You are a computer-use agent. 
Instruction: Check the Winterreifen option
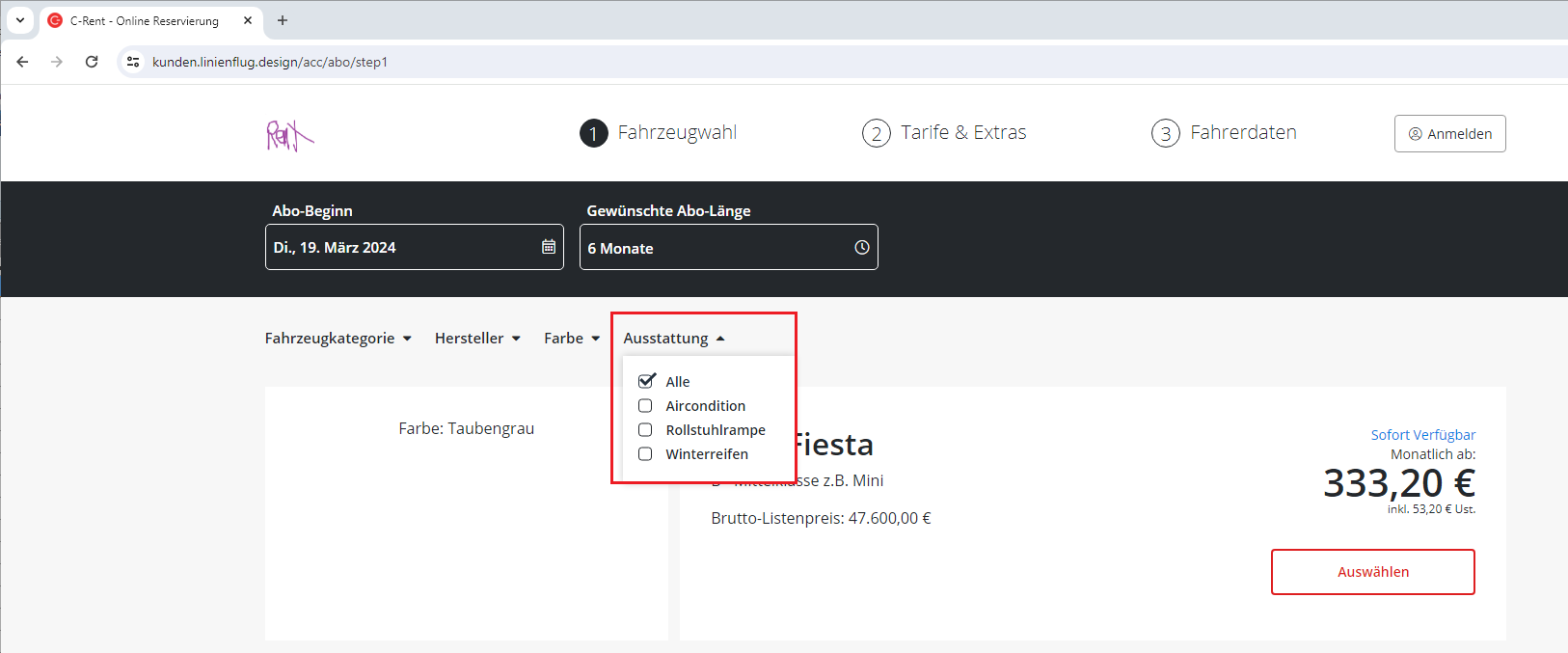point(645,454)
